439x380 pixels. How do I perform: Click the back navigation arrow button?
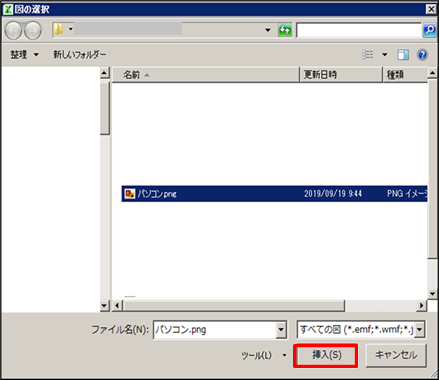tap(13, 31)
